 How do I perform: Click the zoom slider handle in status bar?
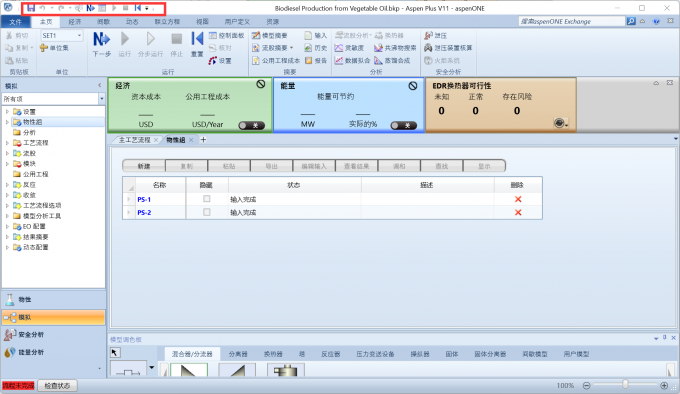625,384
